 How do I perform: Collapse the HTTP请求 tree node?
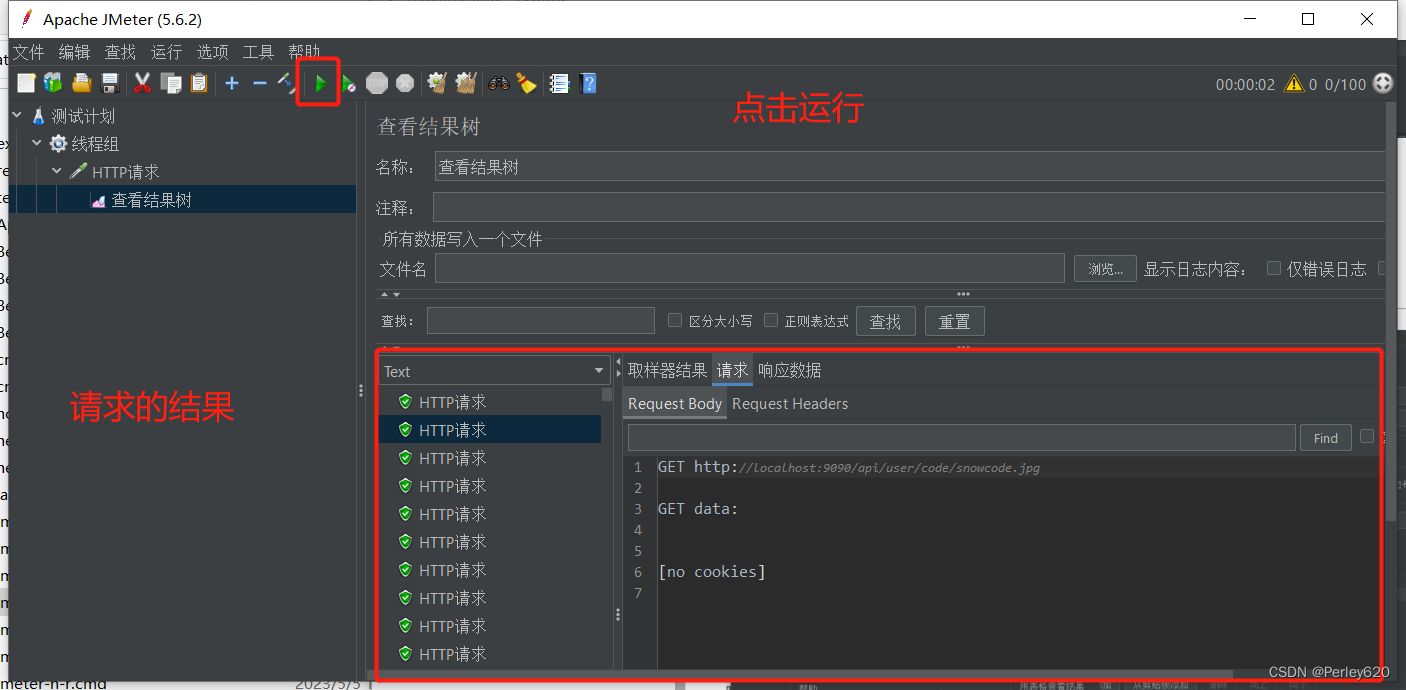[57, 172]
